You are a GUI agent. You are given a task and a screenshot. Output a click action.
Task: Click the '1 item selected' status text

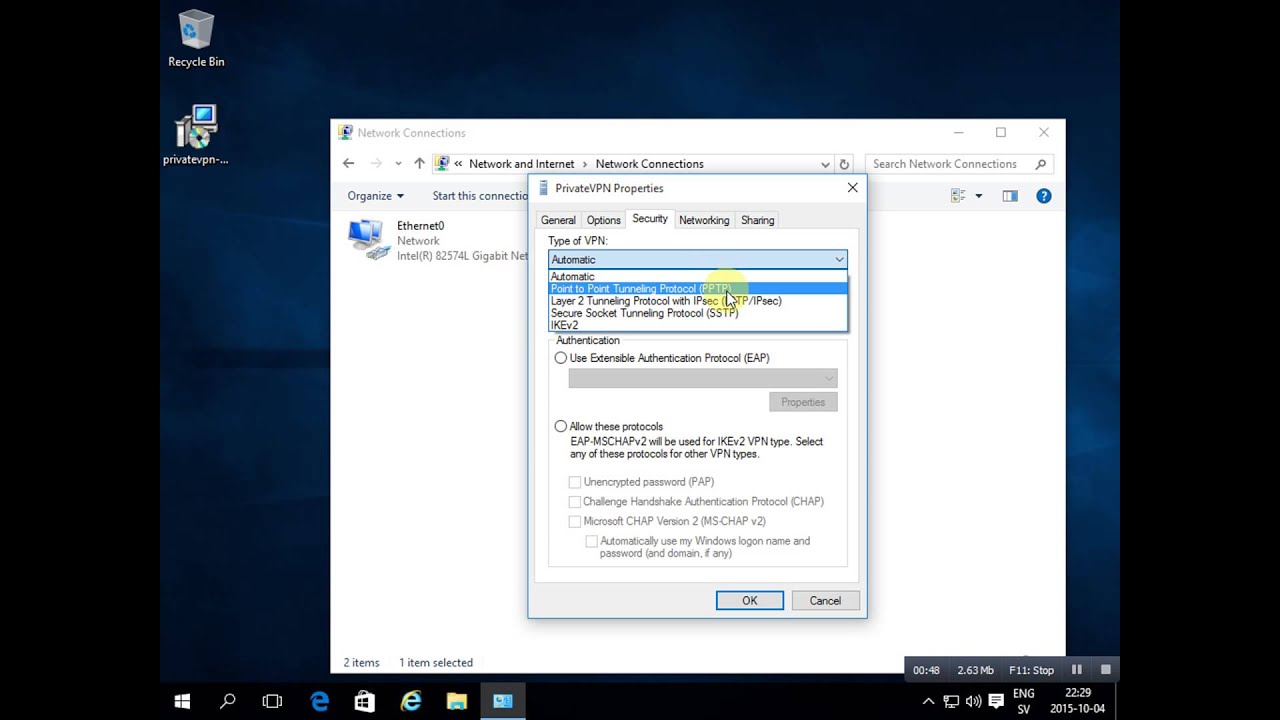pyautogui.click(x=436, y=662)
